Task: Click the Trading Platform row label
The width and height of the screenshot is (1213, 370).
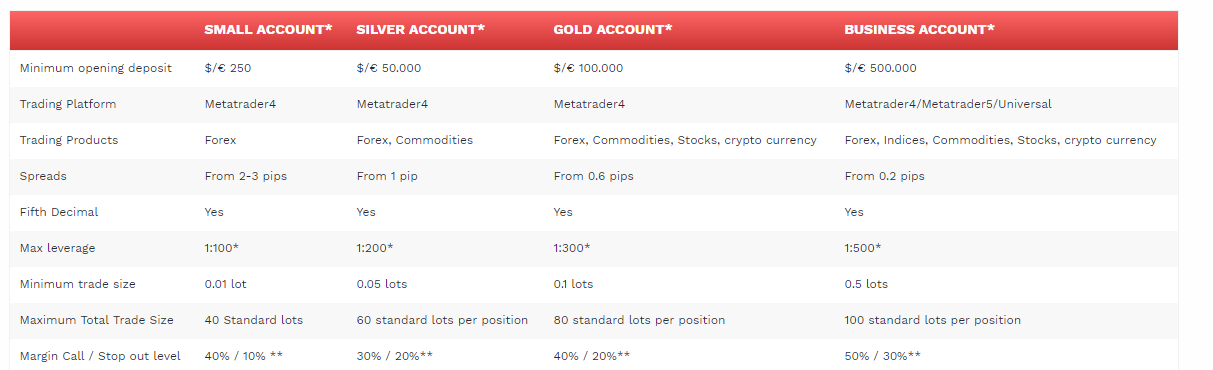Action: (x=68, y=104)
